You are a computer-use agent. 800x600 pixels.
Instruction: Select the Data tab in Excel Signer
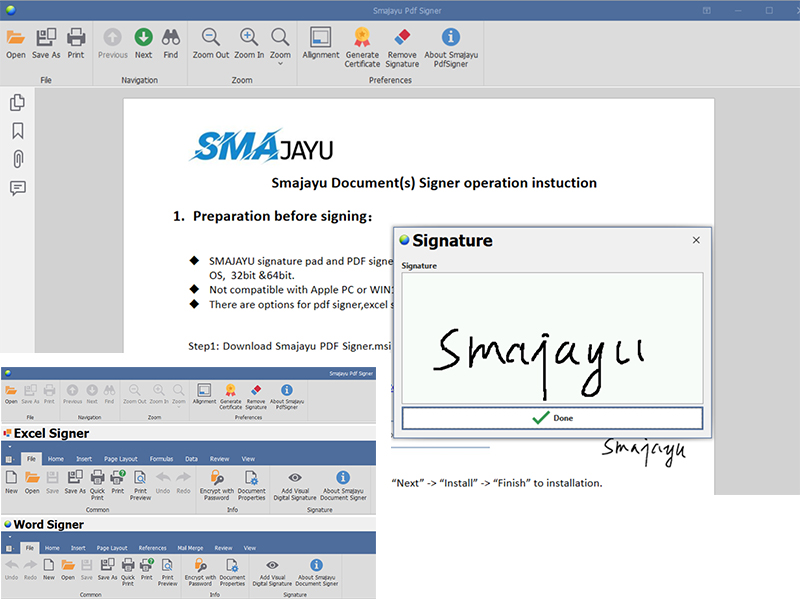[x=191, y=459]
